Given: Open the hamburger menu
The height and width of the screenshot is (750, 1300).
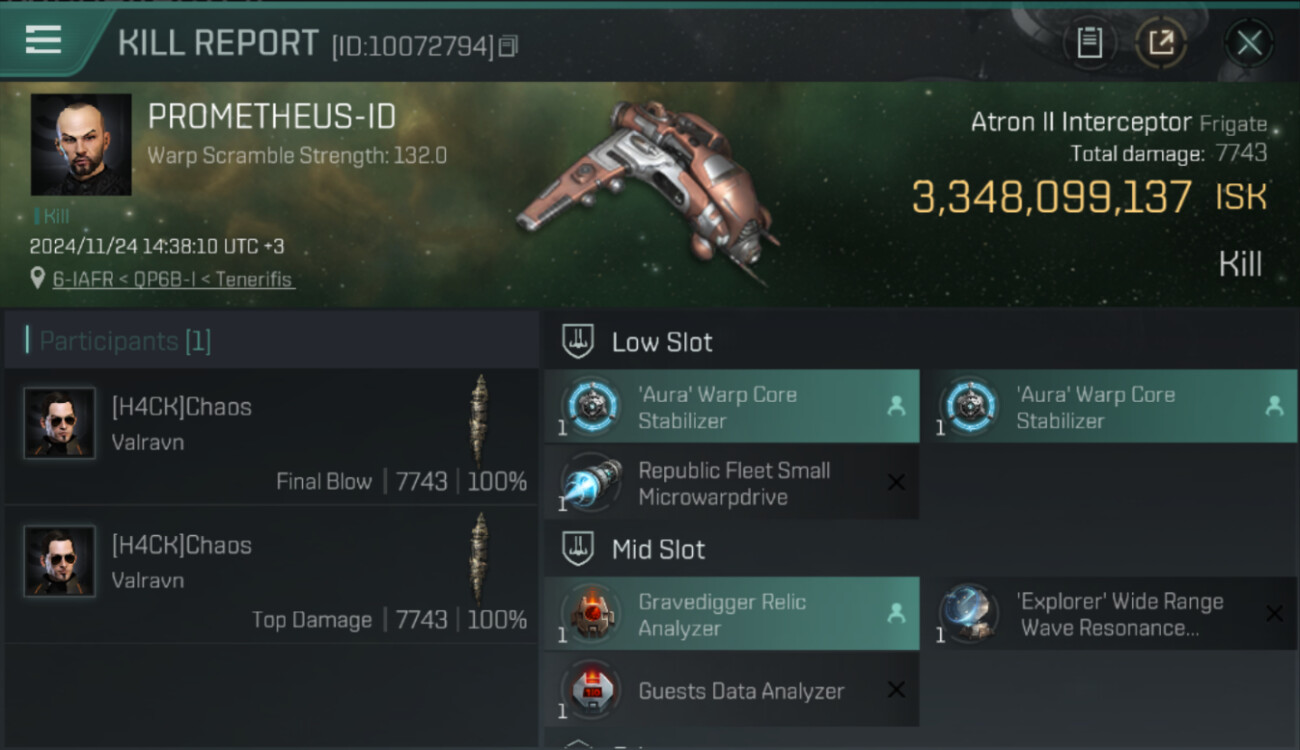Looking at the screenshot, I should [x=43, y=40].
